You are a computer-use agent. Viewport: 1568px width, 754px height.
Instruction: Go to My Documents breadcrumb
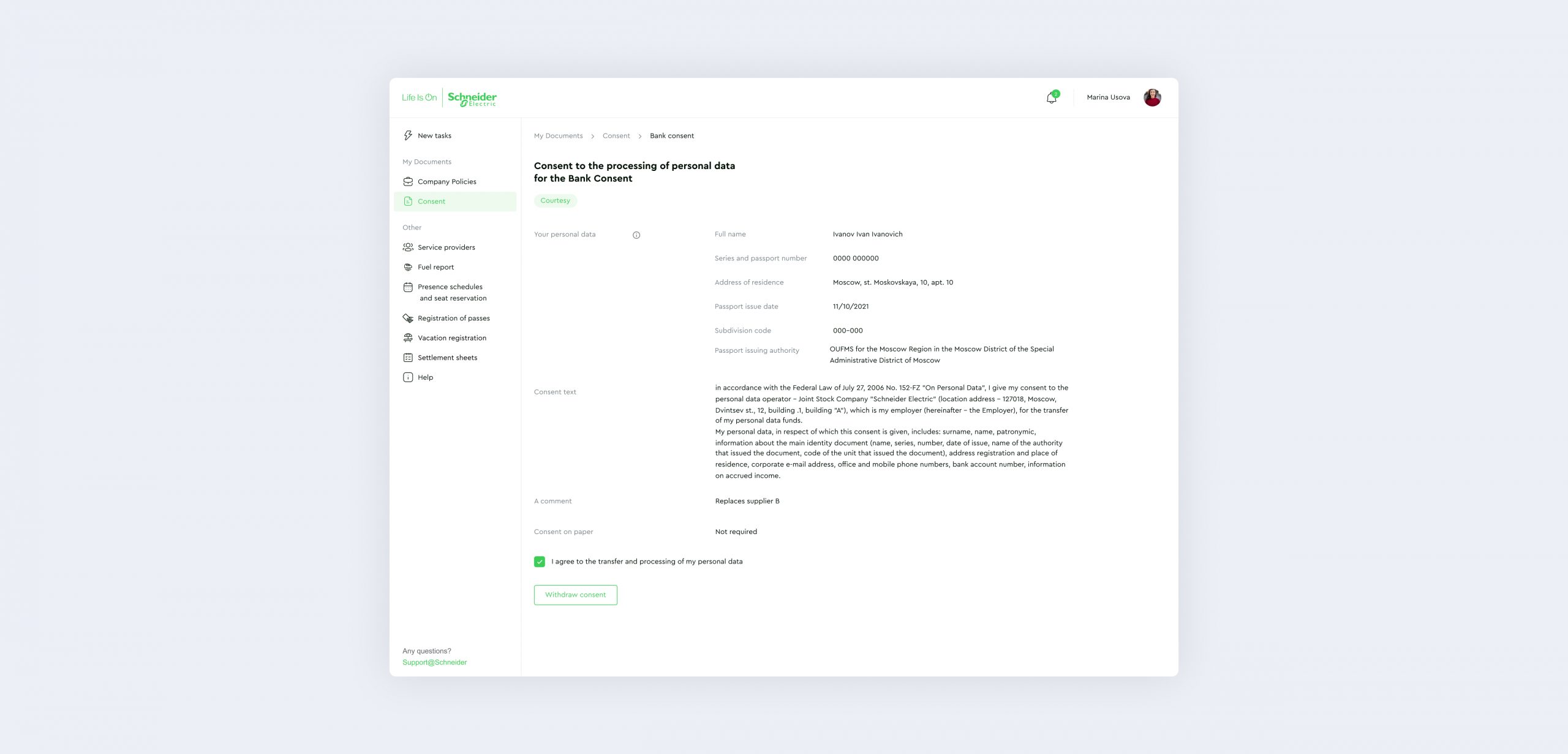tap(558, 136)
